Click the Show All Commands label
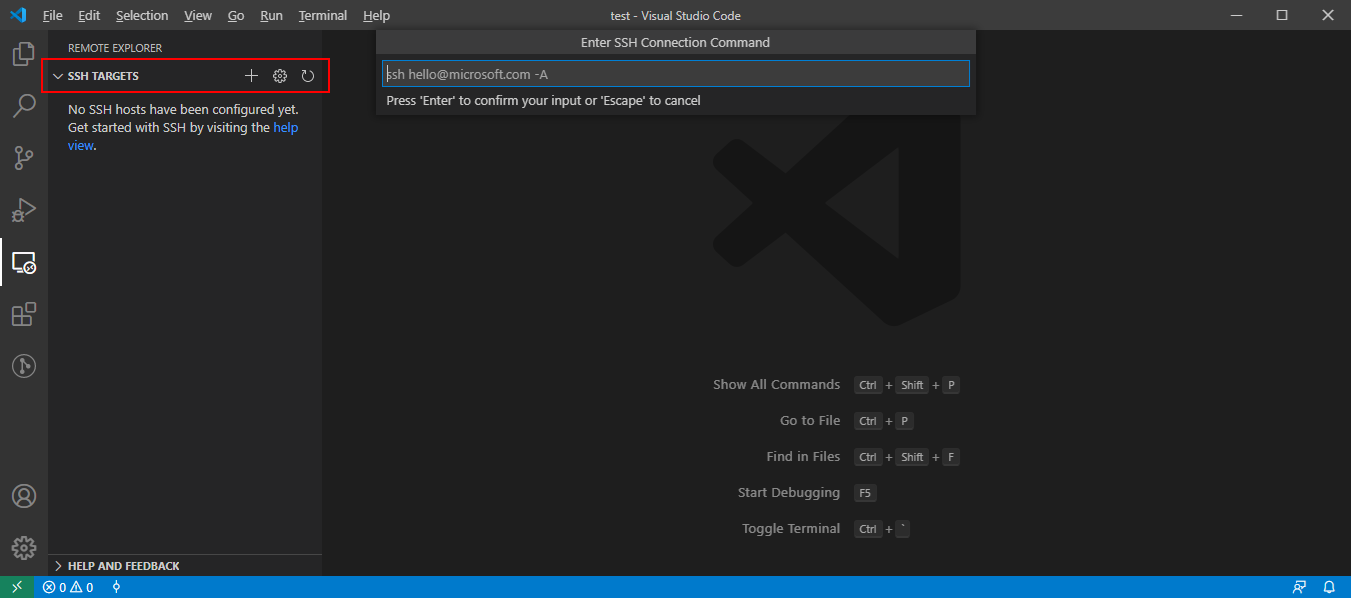 [776, 385]
